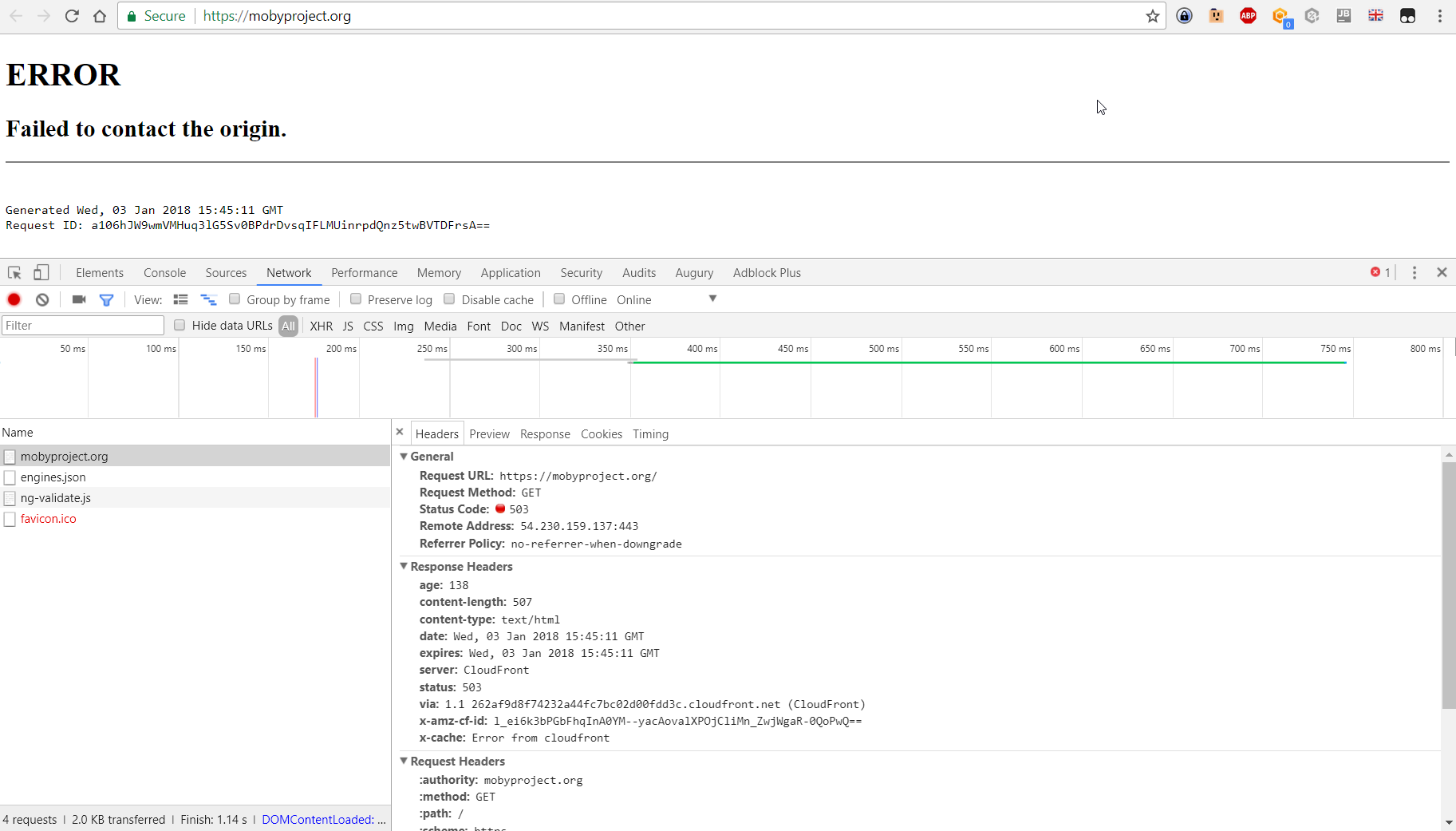Filter requests by XHR type

click(322, 326)
